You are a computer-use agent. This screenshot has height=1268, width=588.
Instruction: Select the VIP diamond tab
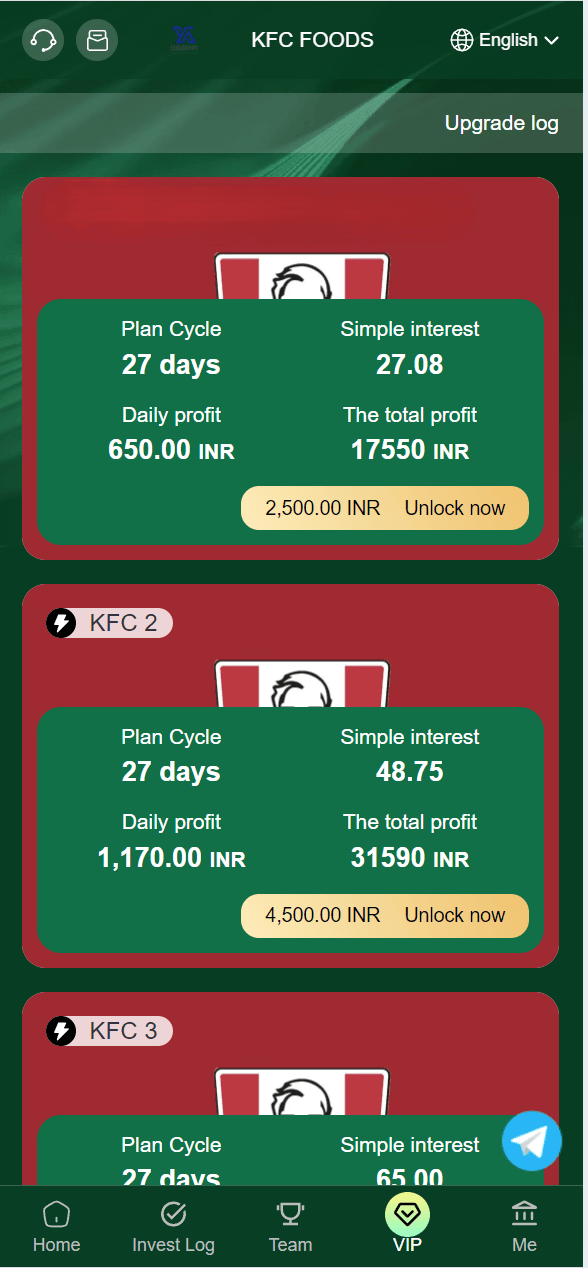click(407, 1224)
